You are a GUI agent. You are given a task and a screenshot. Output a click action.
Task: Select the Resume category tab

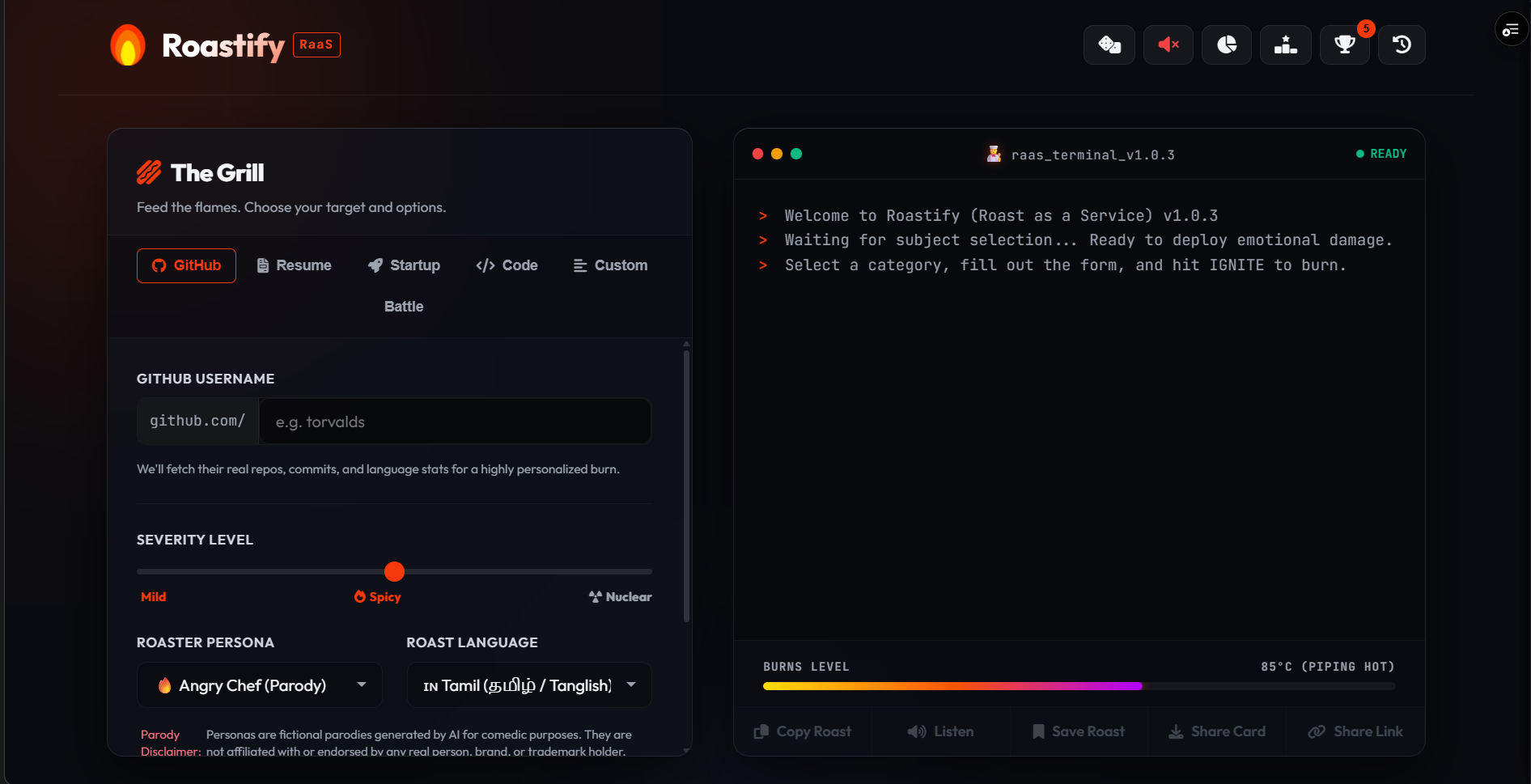(294, 265)
